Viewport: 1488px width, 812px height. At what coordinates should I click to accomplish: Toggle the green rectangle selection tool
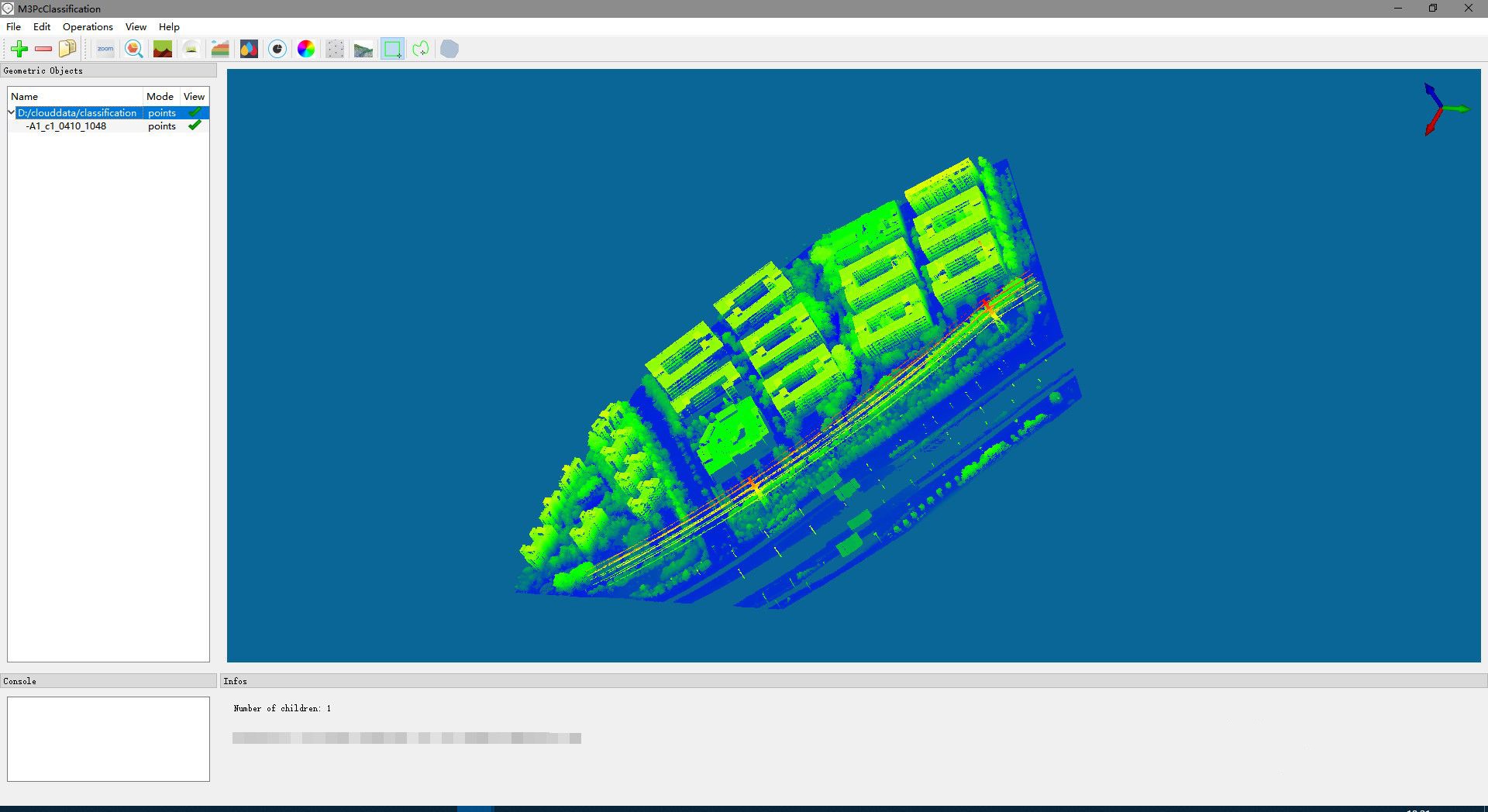point(392,49)
